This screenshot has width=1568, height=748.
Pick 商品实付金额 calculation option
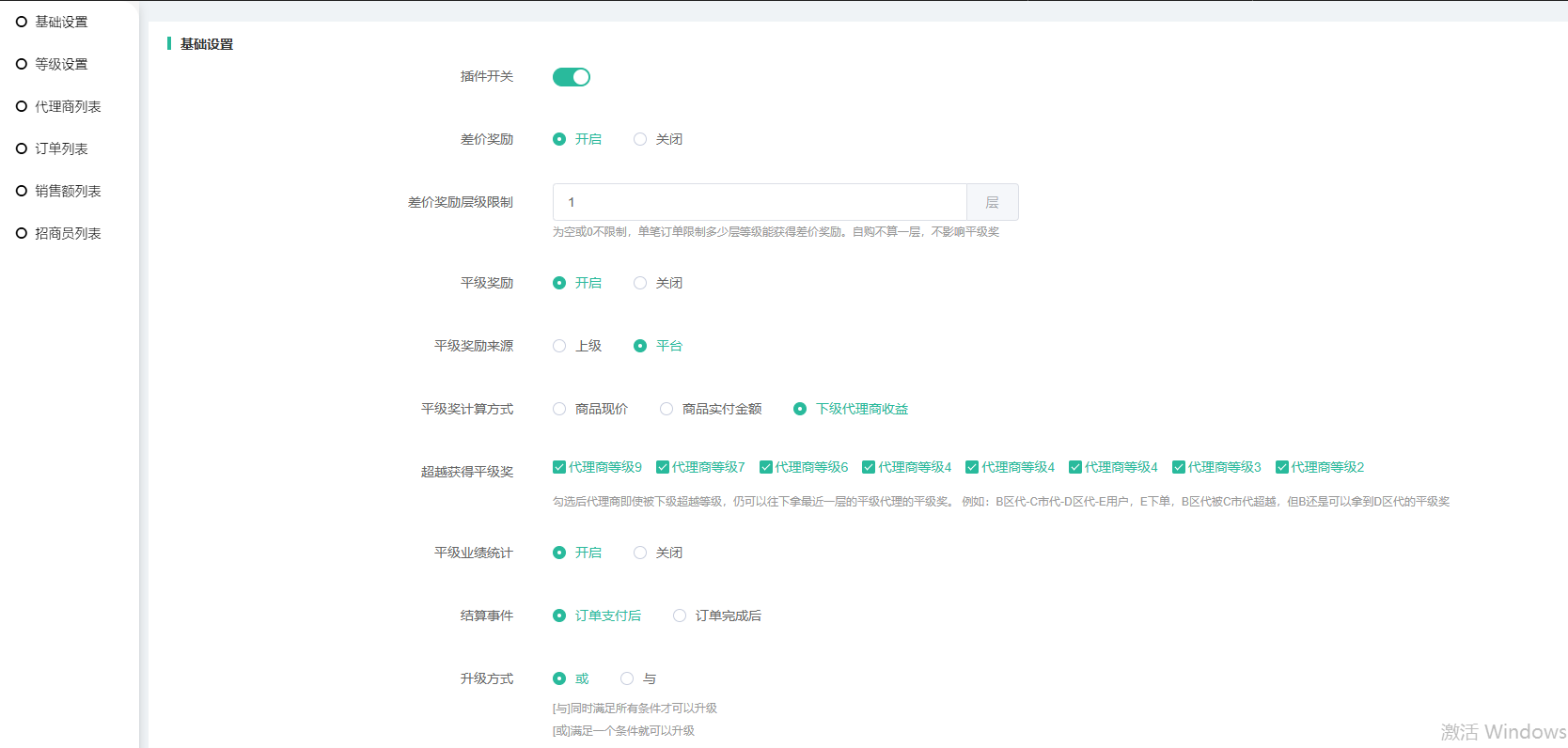666,409
